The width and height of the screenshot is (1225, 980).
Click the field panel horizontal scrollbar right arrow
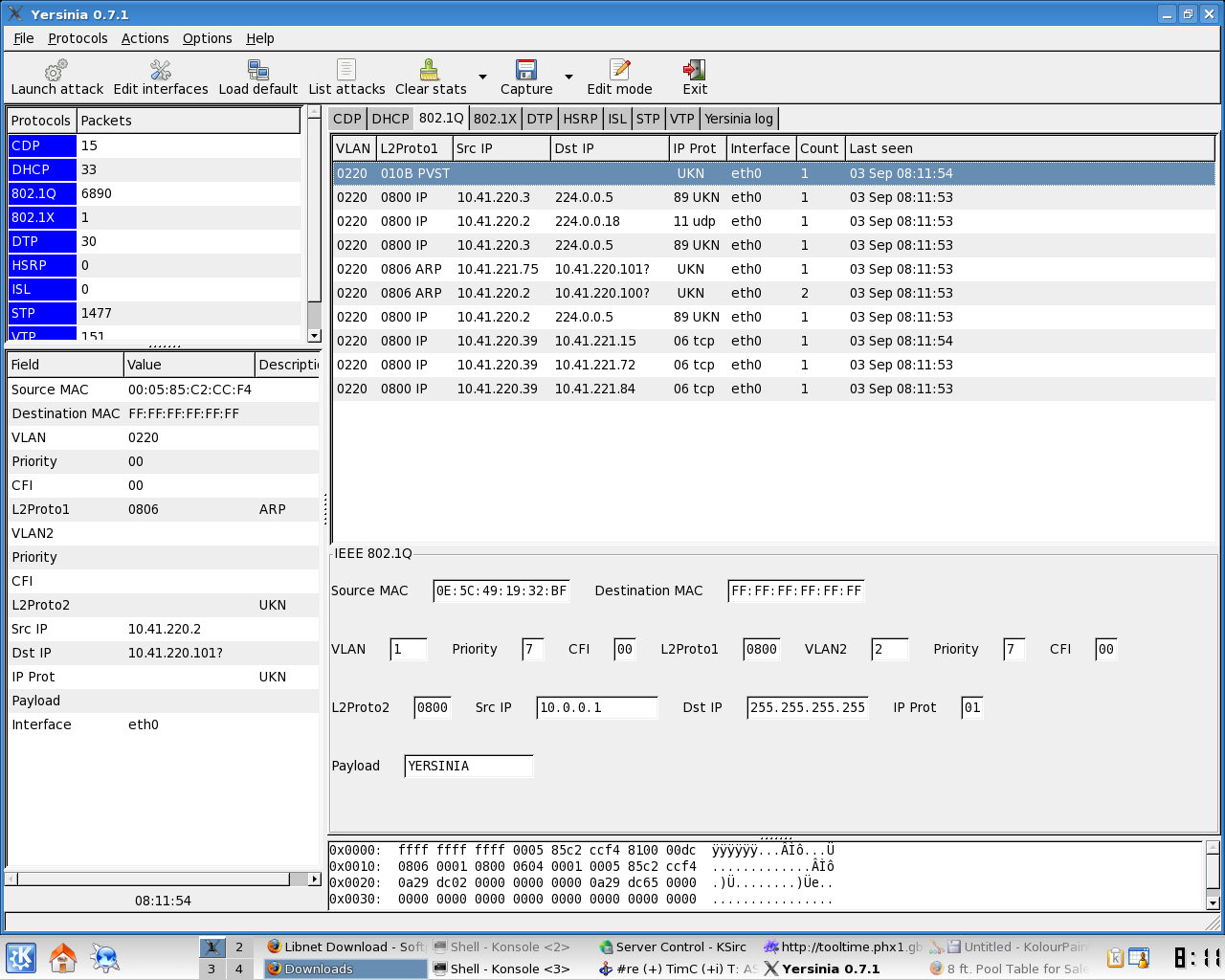[x=314, y=879]
